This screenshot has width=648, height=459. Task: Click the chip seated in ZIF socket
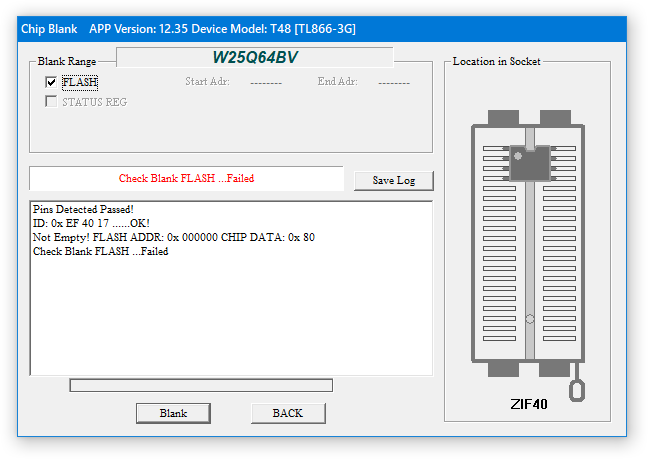click(529, 163)
